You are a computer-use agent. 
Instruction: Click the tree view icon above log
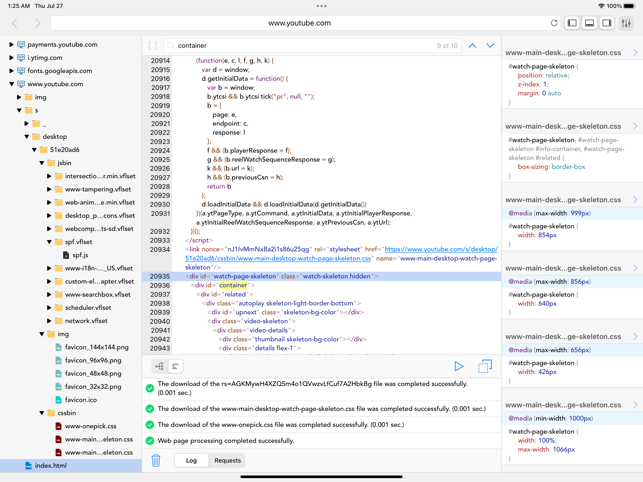[x=160, y=366]
